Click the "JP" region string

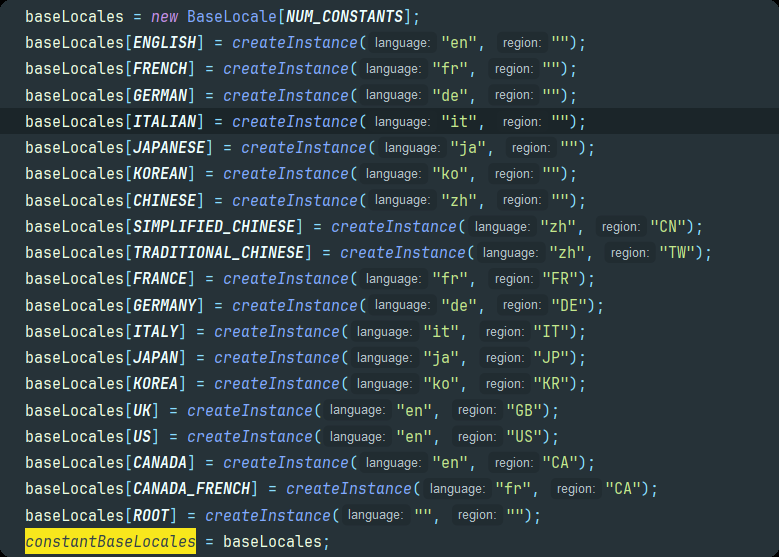(x=551, y=357)
